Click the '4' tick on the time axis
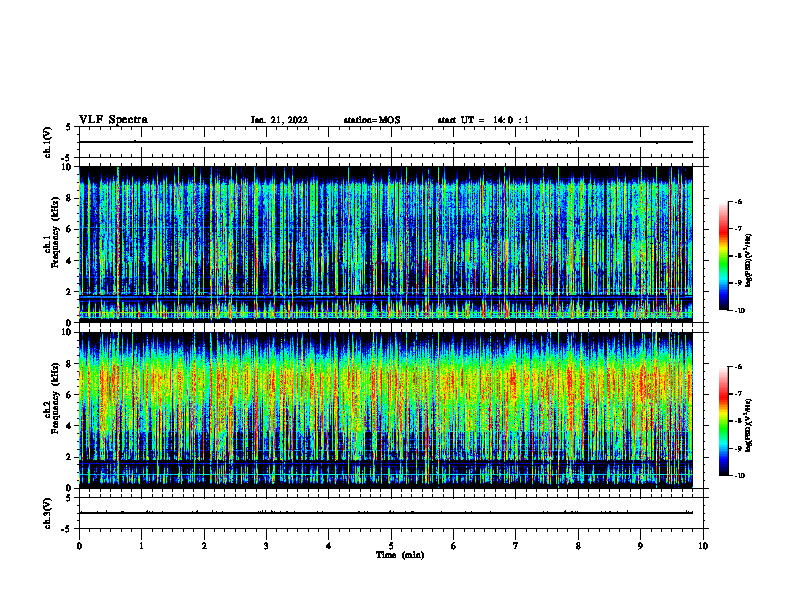 click(329, 546)
